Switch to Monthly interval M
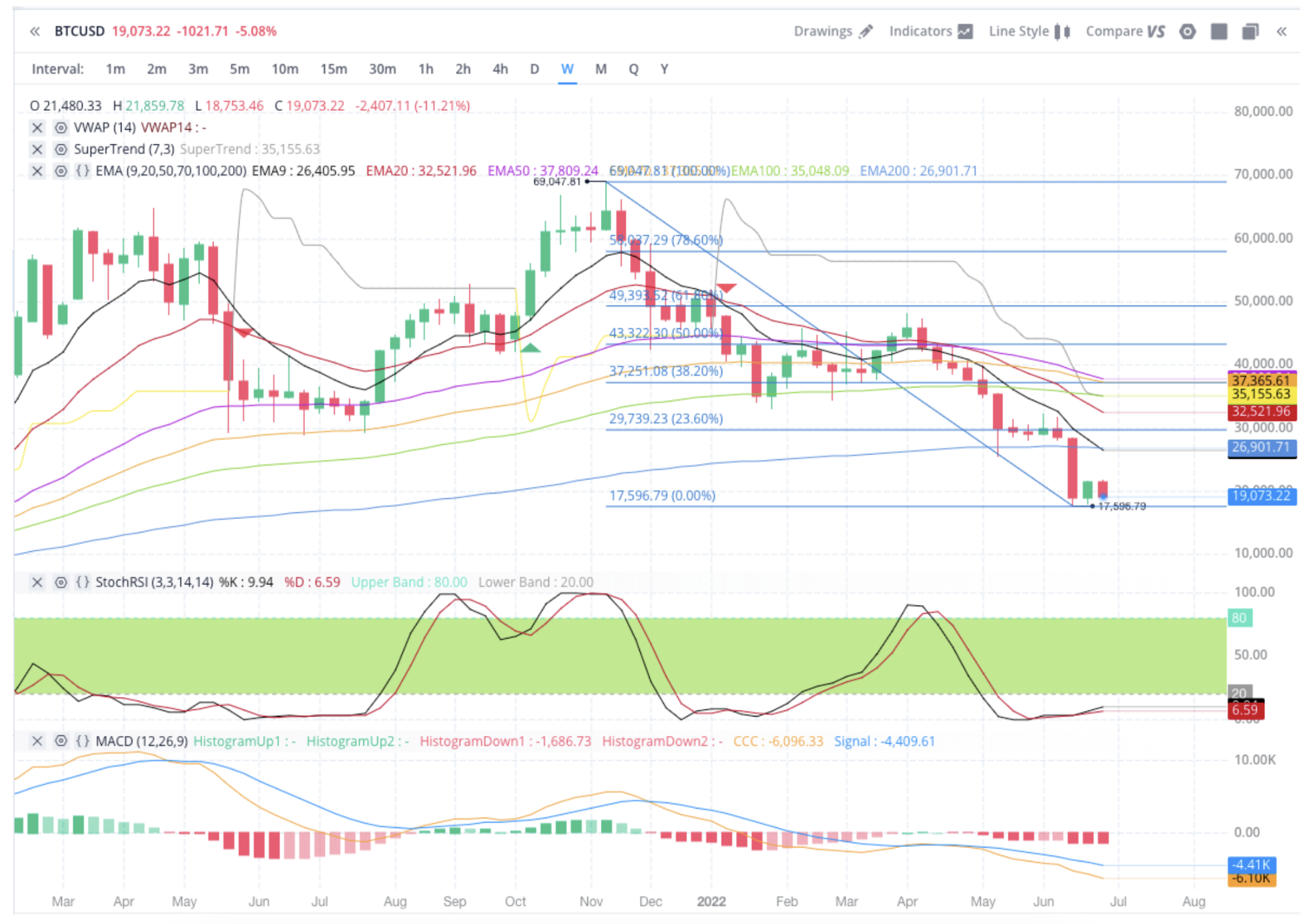This screenshot has width=1312, height=924. click(x=601, y=68)
